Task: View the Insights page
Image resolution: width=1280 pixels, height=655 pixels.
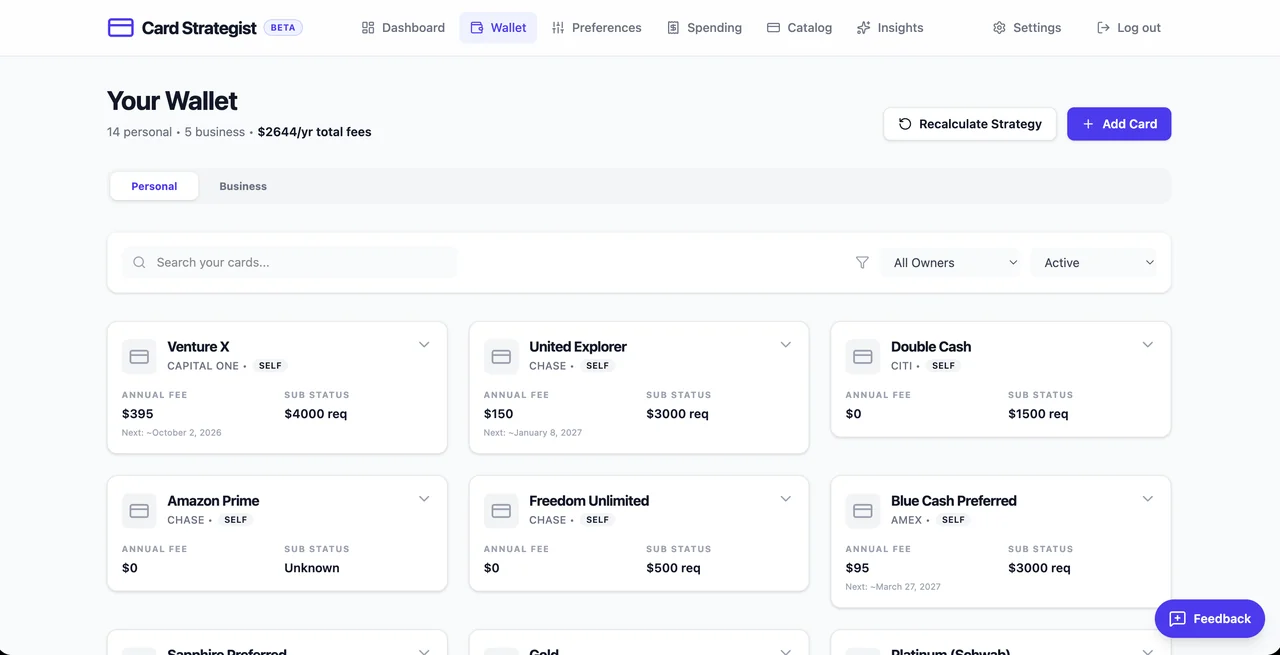Action: (x=890, y=28)
